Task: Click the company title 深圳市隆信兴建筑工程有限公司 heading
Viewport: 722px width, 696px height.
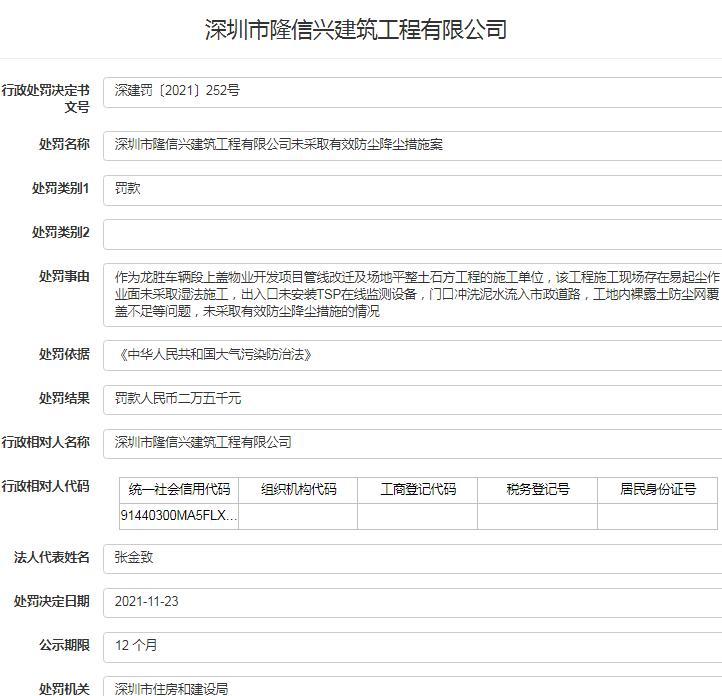Action: (x=356, y=29)
